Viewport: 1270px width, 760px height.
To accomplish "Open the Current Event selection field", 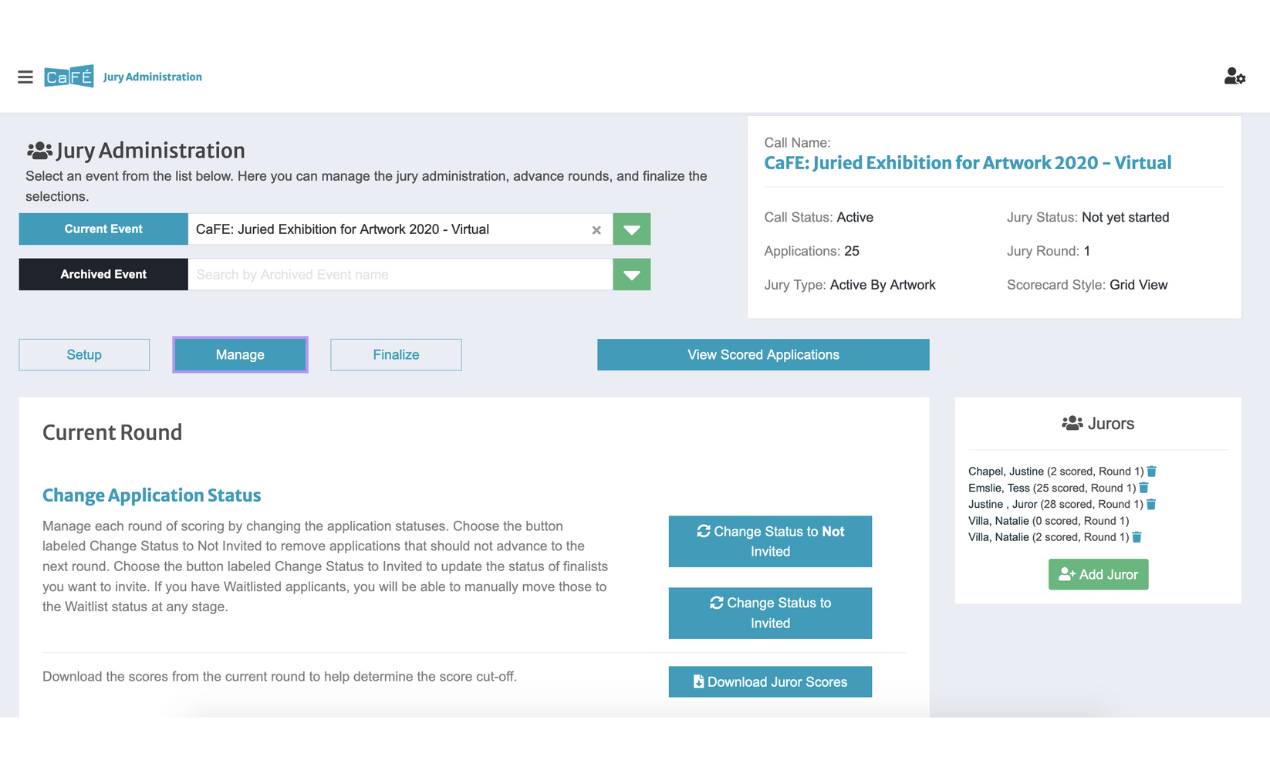I will pos(390,229).
